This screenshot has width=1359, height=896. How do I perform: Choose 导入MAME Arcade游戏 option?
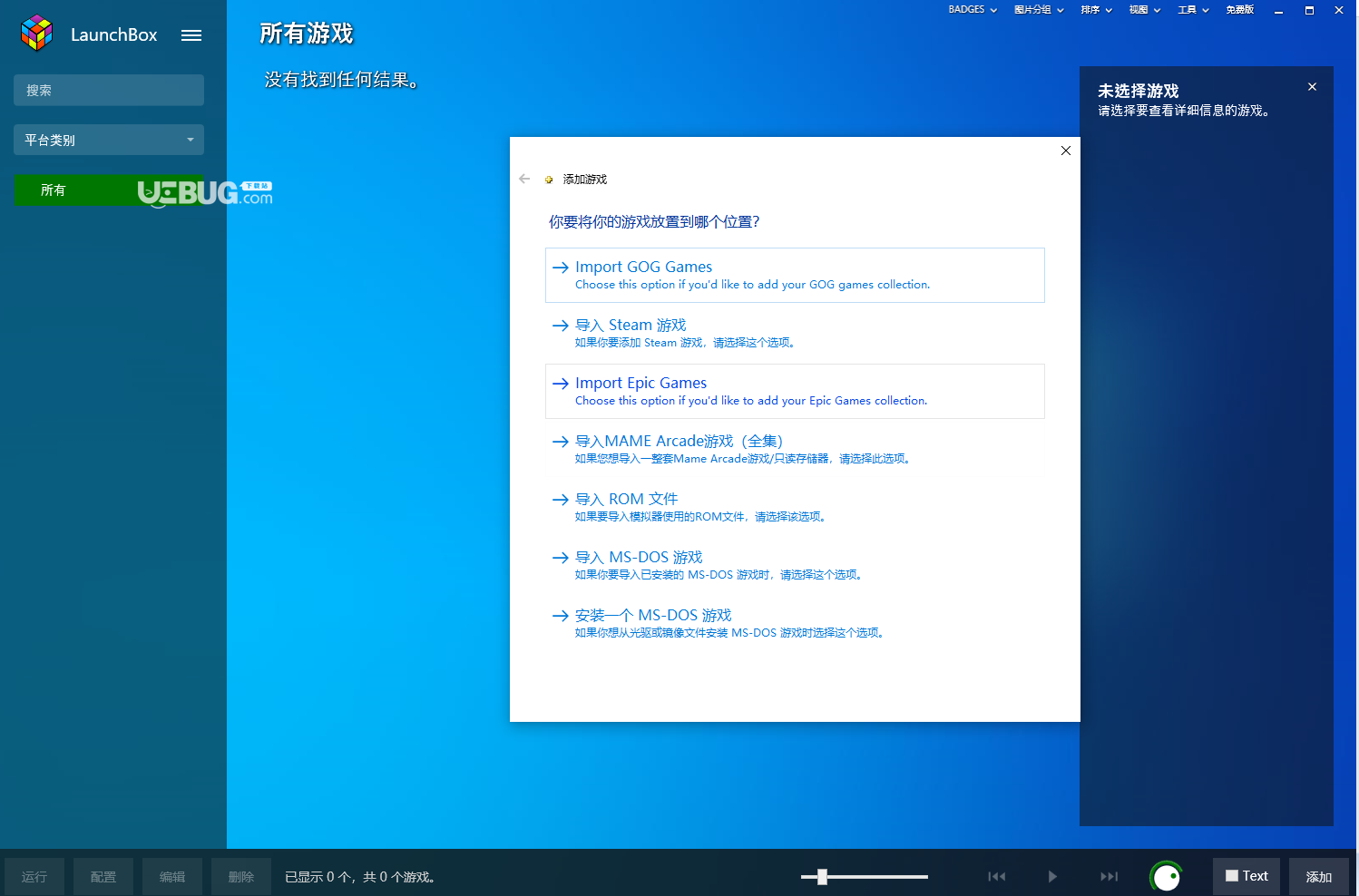pyautogui.click(x=795, y=449)
